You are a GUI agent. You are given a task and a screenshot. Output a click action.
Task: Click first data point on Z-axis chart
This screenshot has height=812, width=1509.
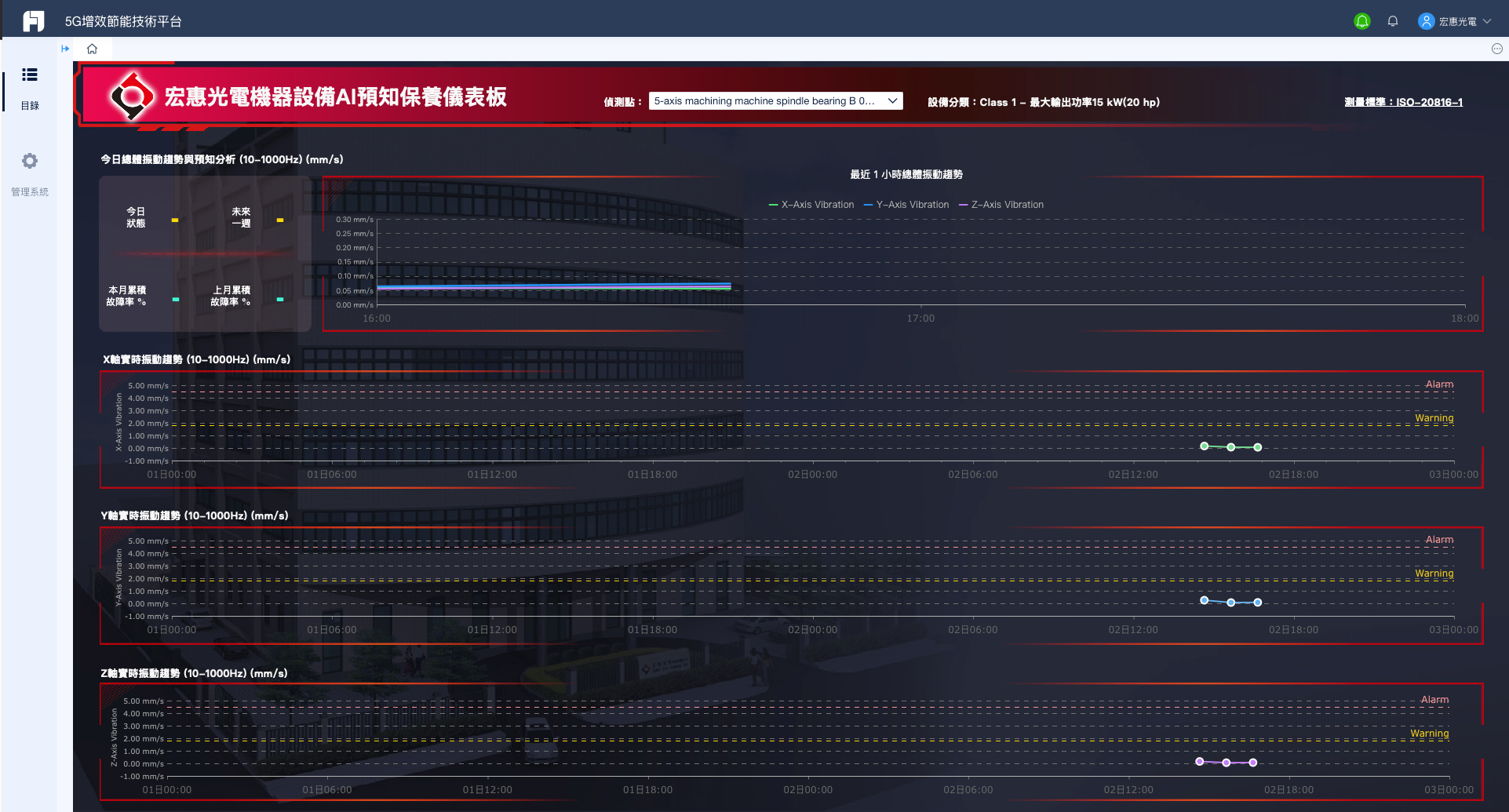[x=1199, y=761]
